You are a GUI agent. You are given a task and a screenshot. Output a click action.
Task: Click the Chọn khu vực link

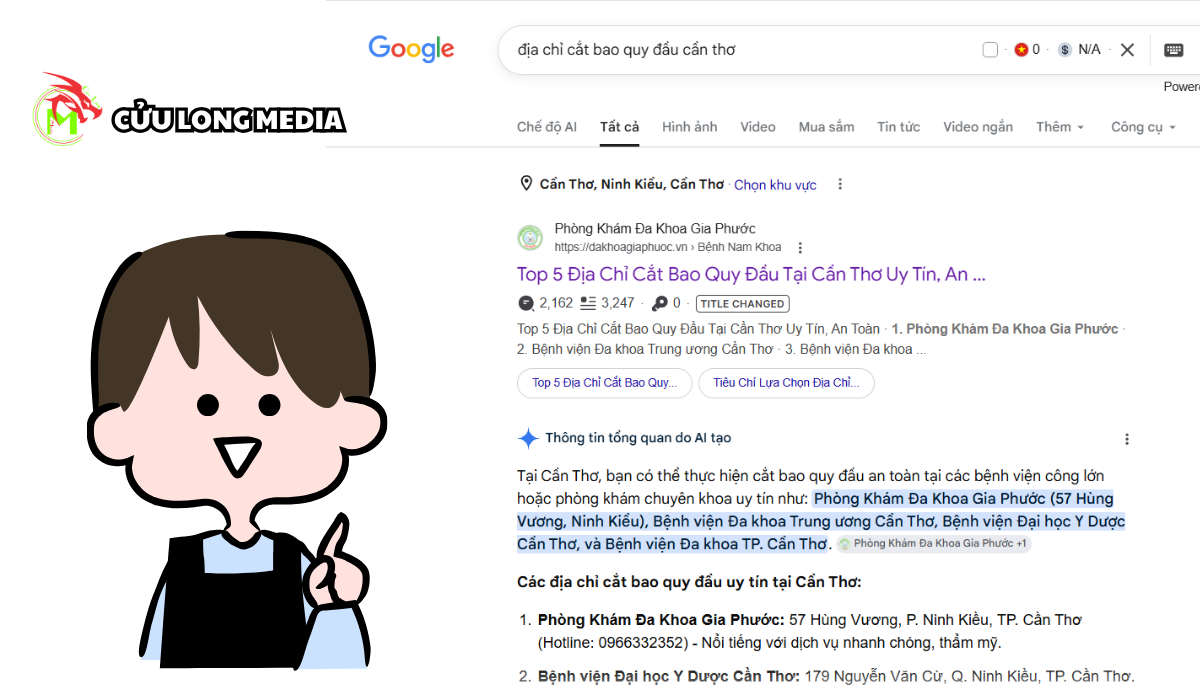pyautogui.click(x=775, y=185)
